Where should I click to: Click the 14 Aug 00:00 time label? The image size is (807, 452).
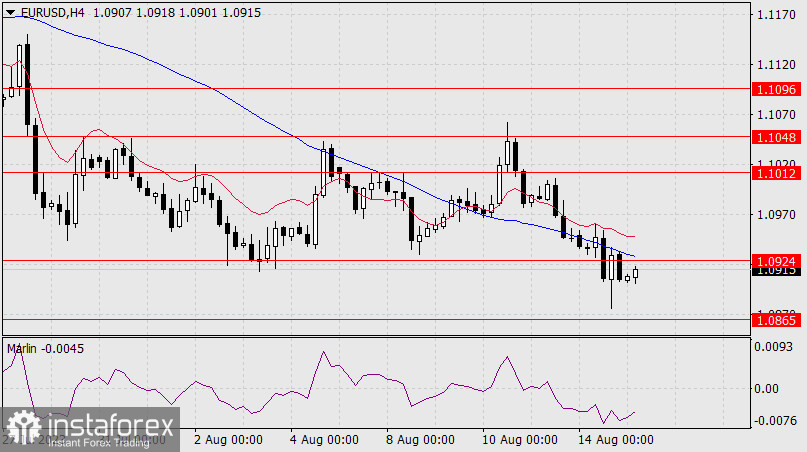pyautogui.click(x=616, y=440)
